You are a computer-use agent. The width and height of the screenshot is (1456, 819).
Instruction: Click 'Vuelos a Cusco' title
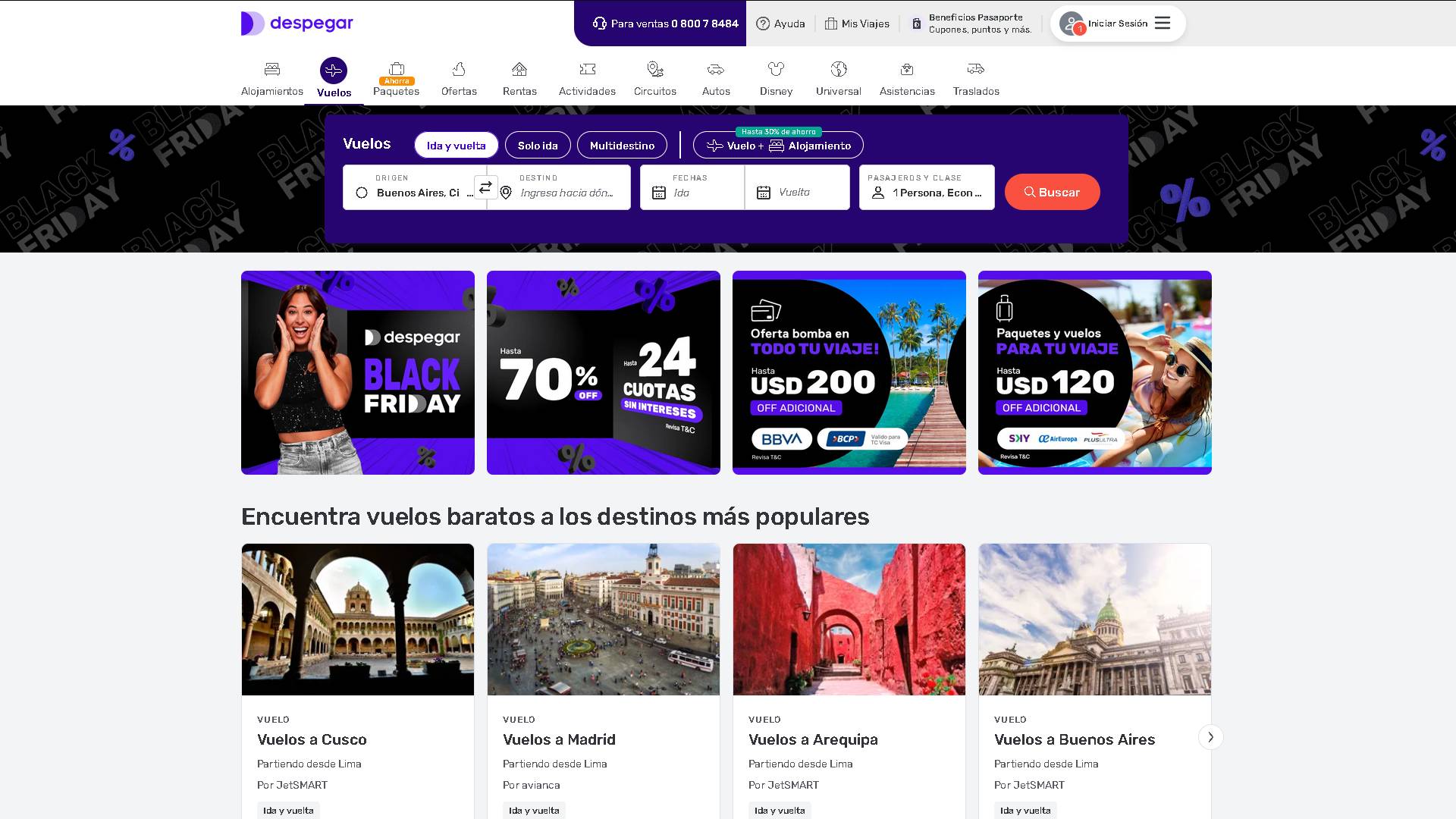(312, 739)
